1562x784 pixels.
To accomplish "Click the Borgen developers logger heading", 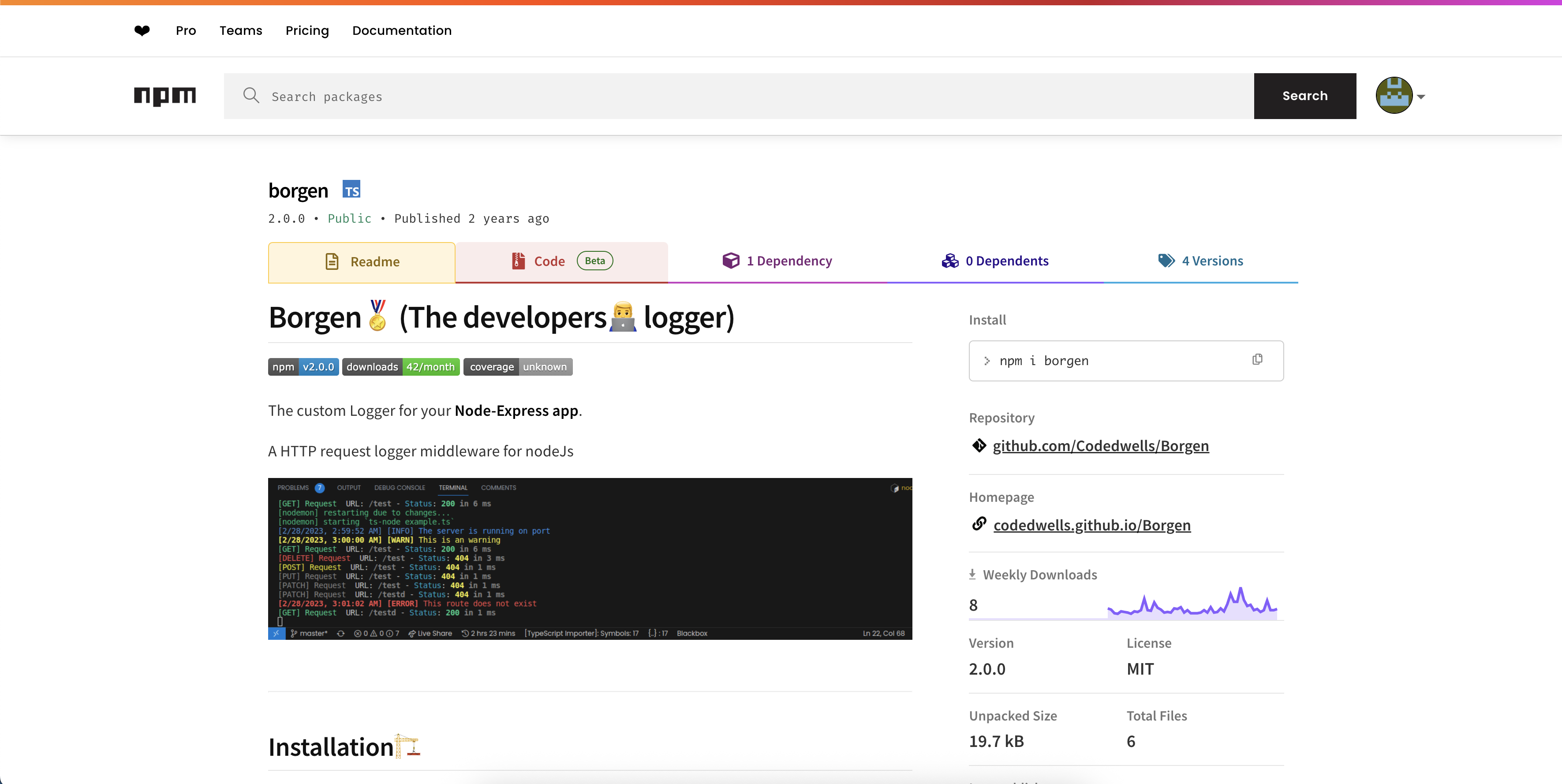I will (501, 317).
